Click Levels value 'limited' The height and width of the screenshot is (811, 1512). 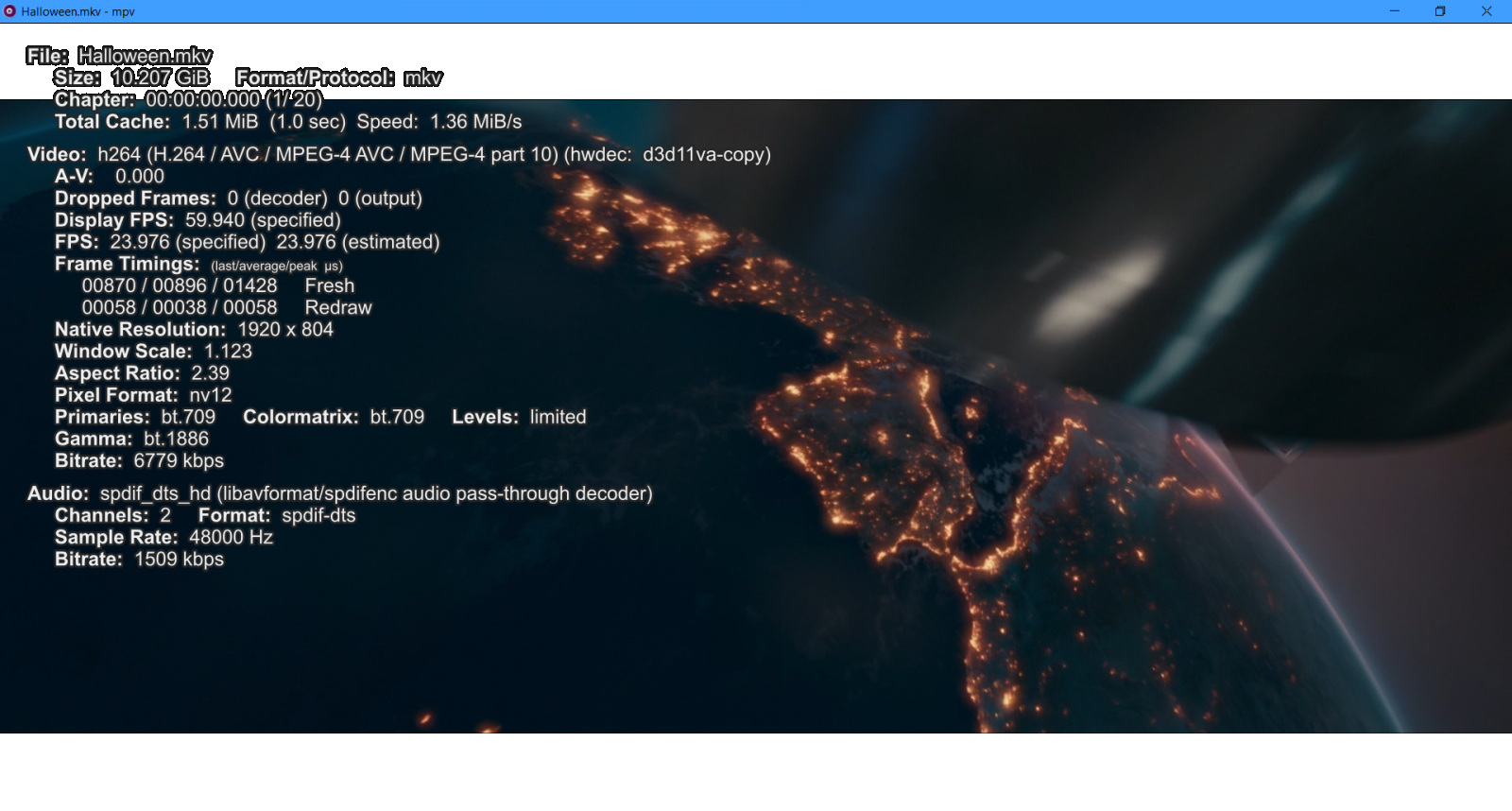tap(558, 417)
